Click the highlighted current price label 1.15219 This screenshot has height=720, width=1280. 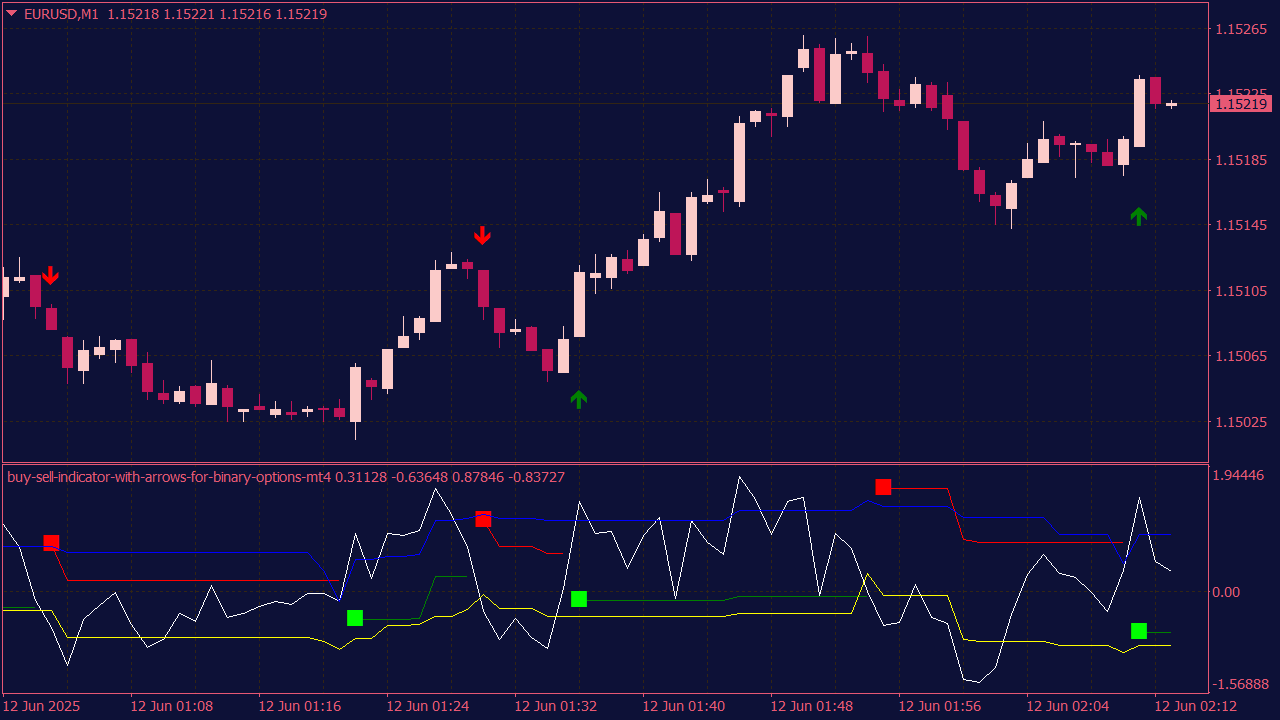point(1240,104)
